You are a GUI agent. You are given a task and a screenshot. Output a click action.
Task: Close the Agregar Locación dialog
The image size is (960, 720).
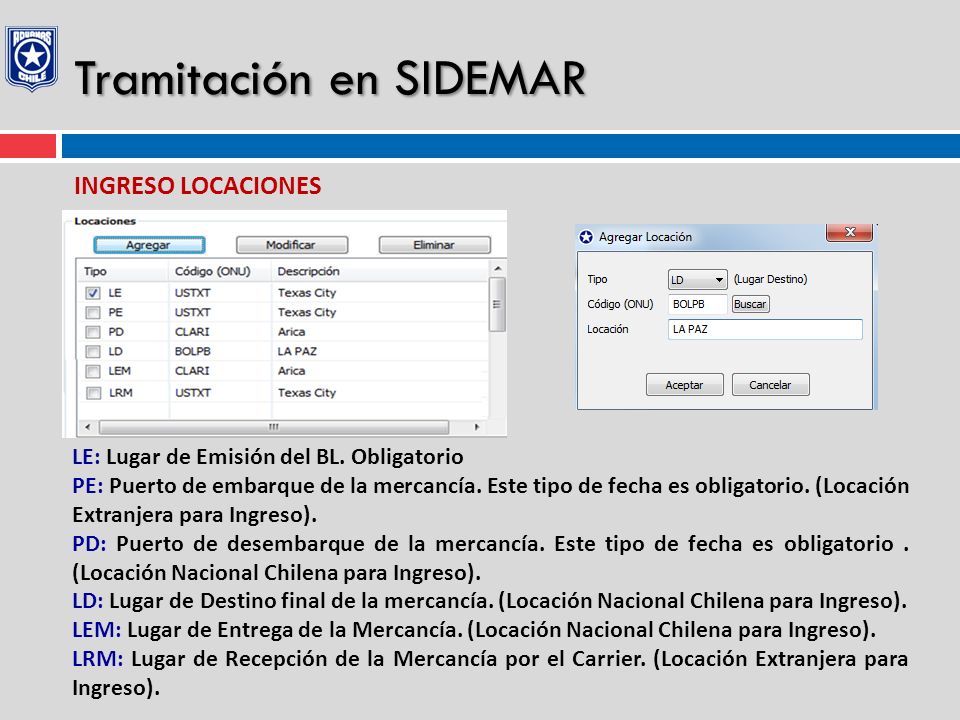(x=849, y=232)
